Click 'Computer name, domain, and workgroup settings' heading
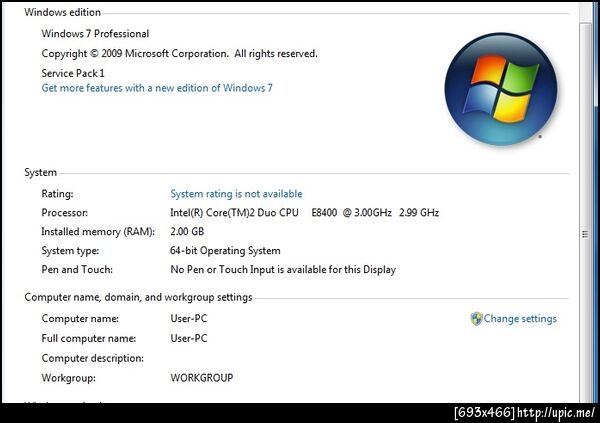The image size is (600, 423). coord(138,297)
